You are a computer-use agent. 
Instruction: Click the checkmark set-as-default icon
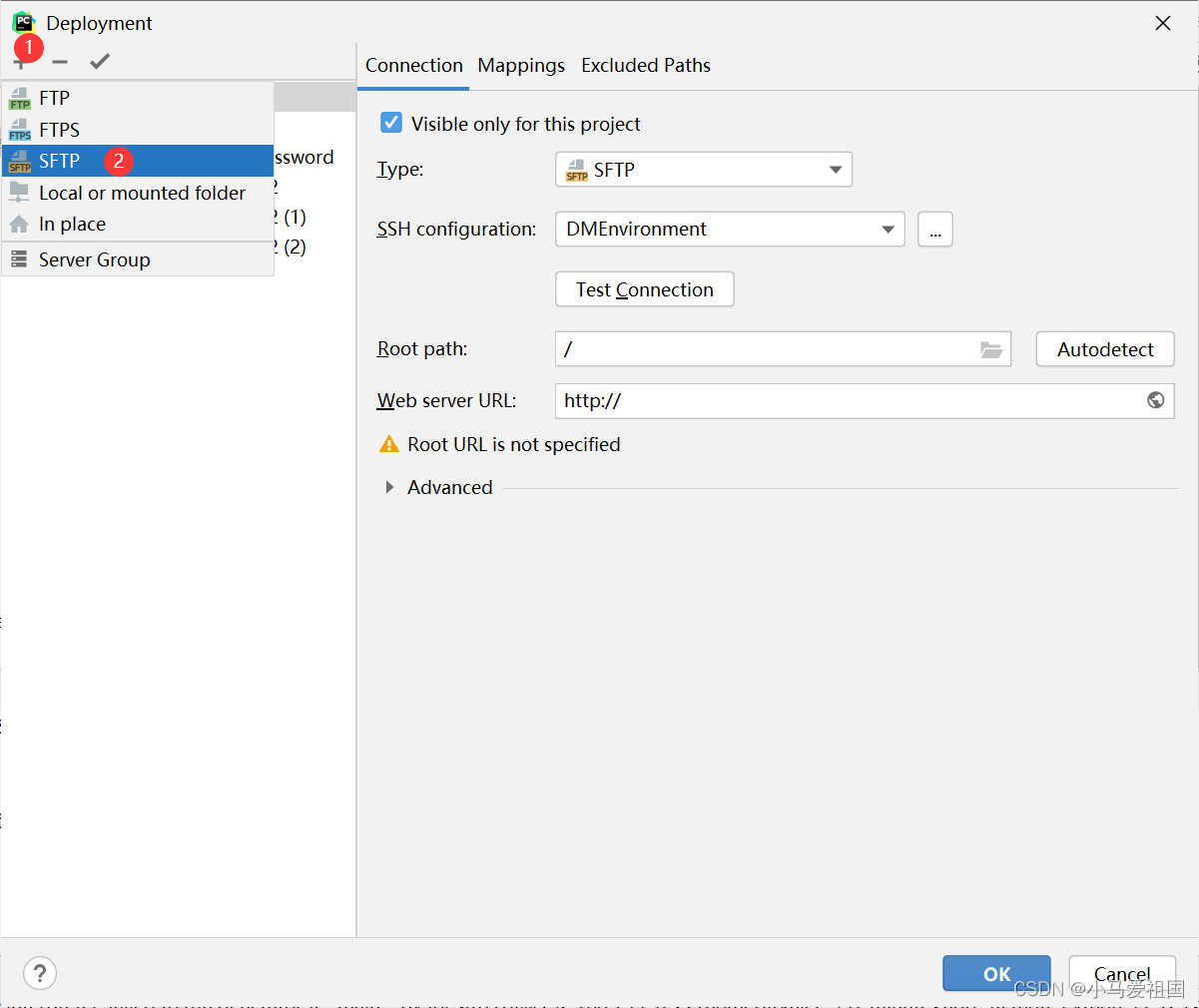click(99, 62)
